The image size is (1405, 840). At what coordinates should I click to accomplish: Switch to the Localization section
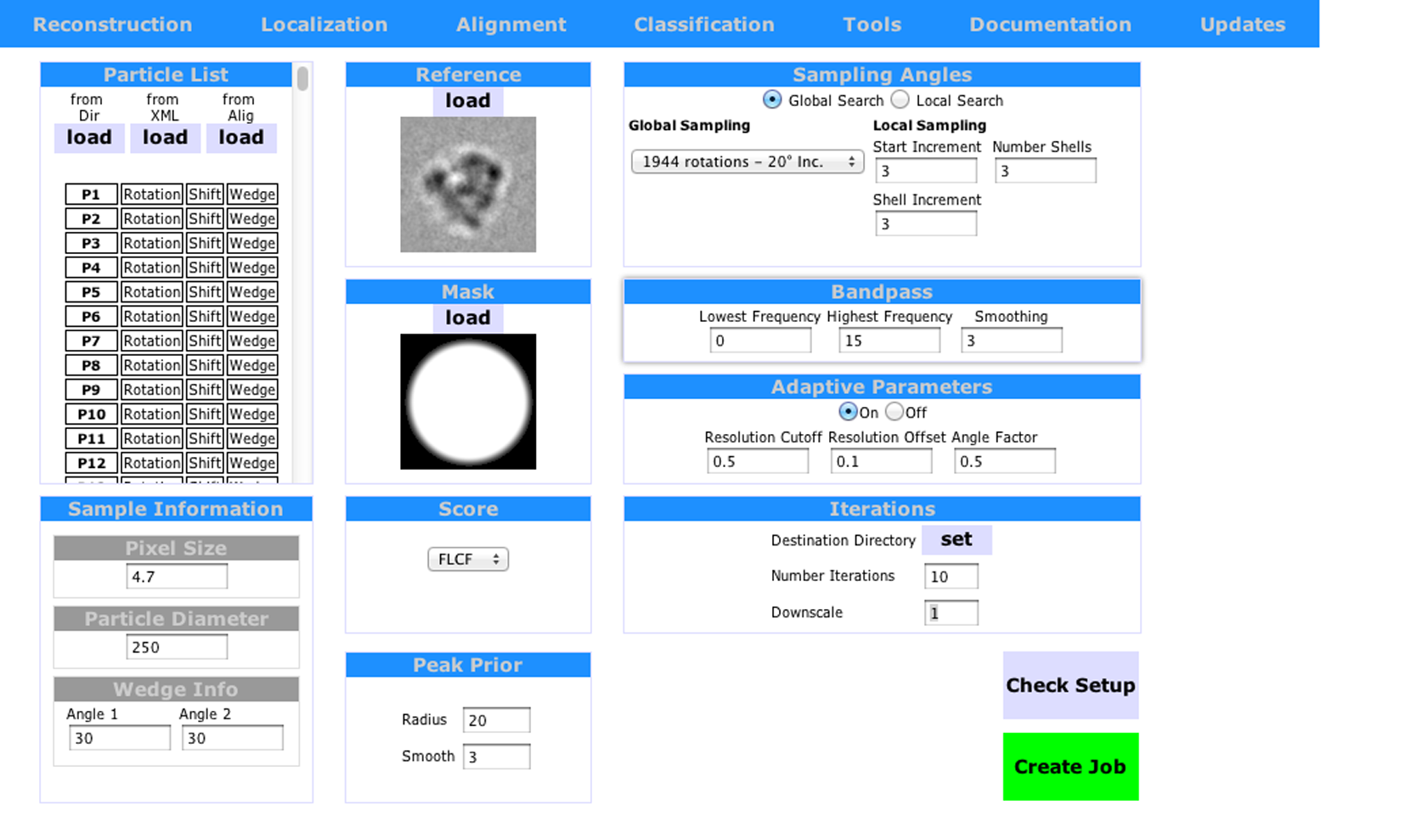324,24
